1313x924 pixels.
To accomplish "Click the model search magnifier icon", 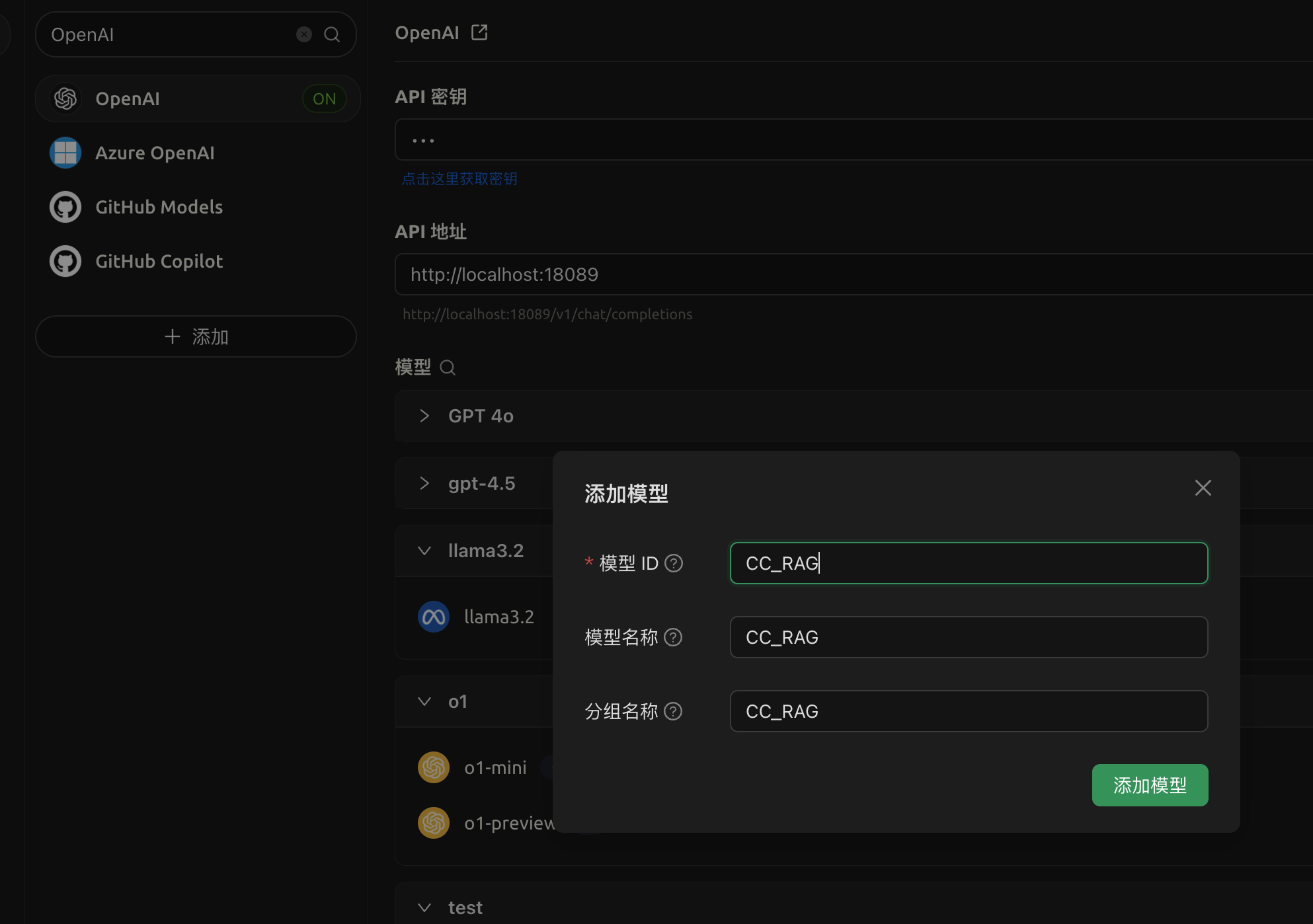I will click(x=448, y=367).
